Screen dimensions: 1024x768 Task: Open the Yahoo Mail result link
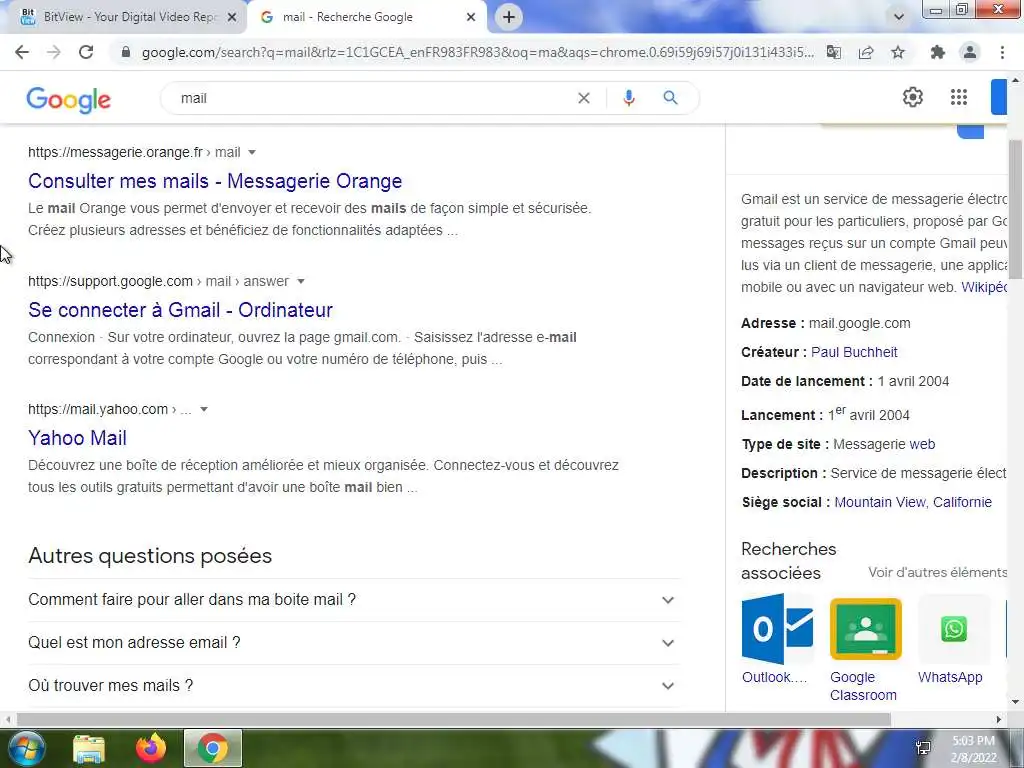pos(77,438)
